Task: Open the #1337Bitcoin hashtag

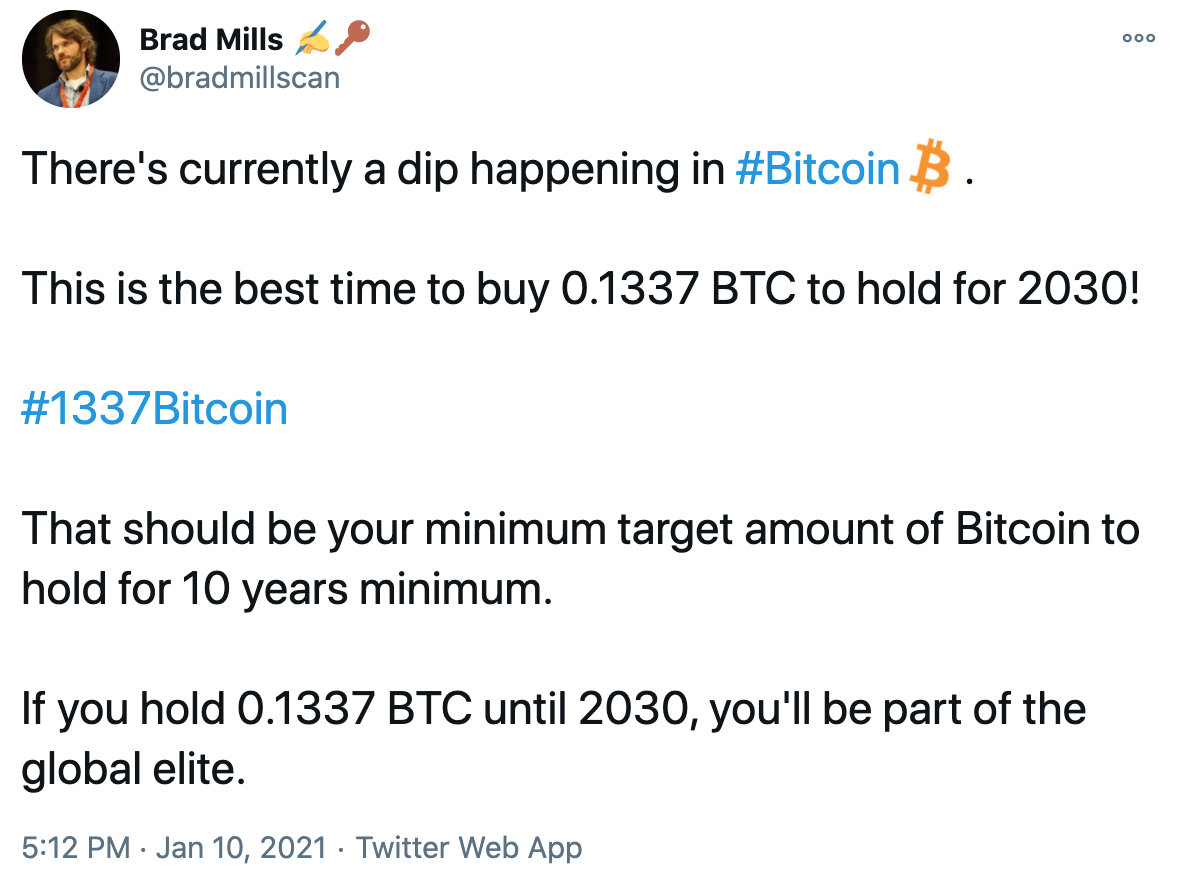Action: pos(154,409)
